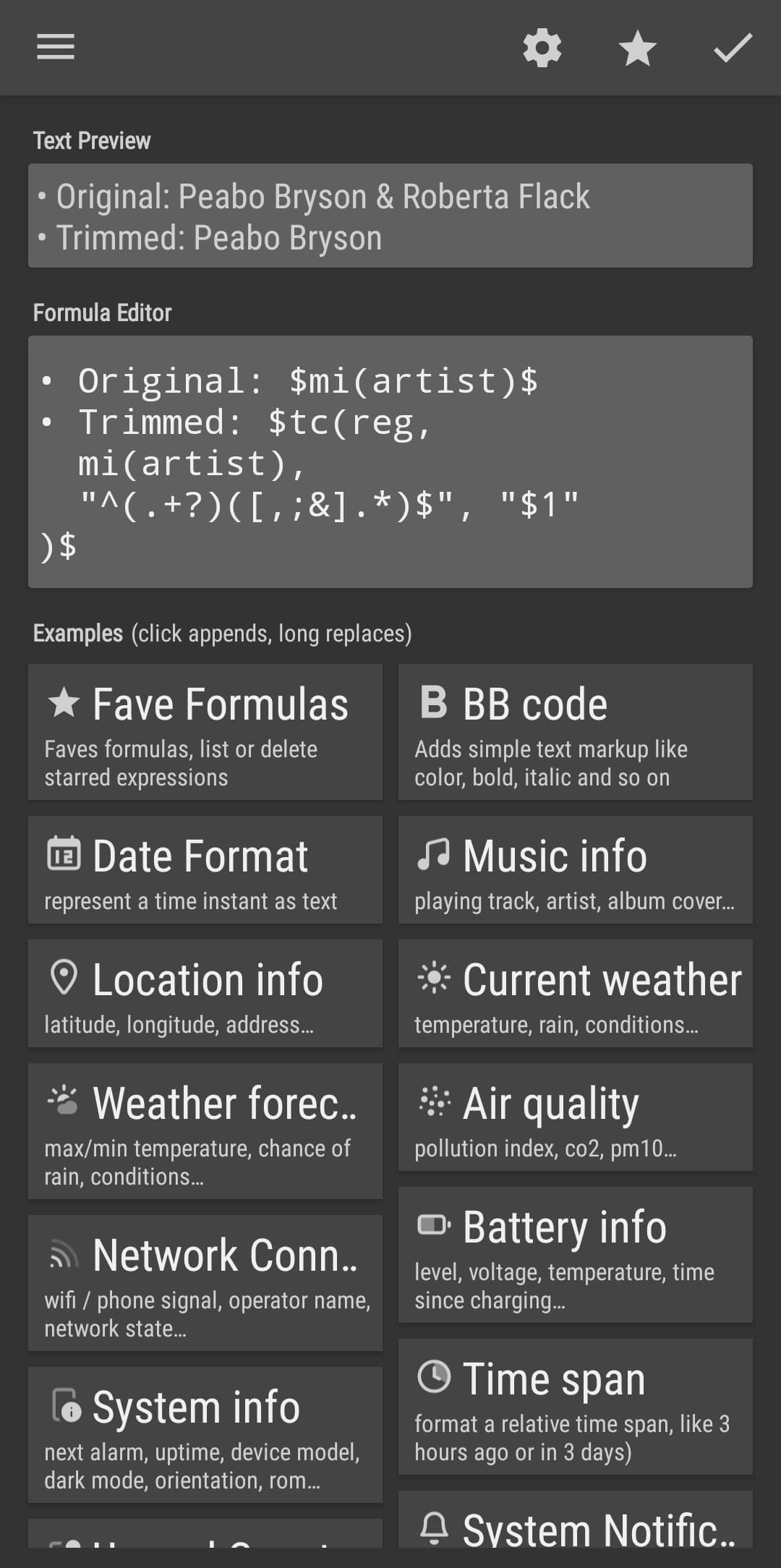Image resolution: width=781 pixels, height=1568 pixels.
Task: Click the Battery info battery icon
Action: 434,1225
